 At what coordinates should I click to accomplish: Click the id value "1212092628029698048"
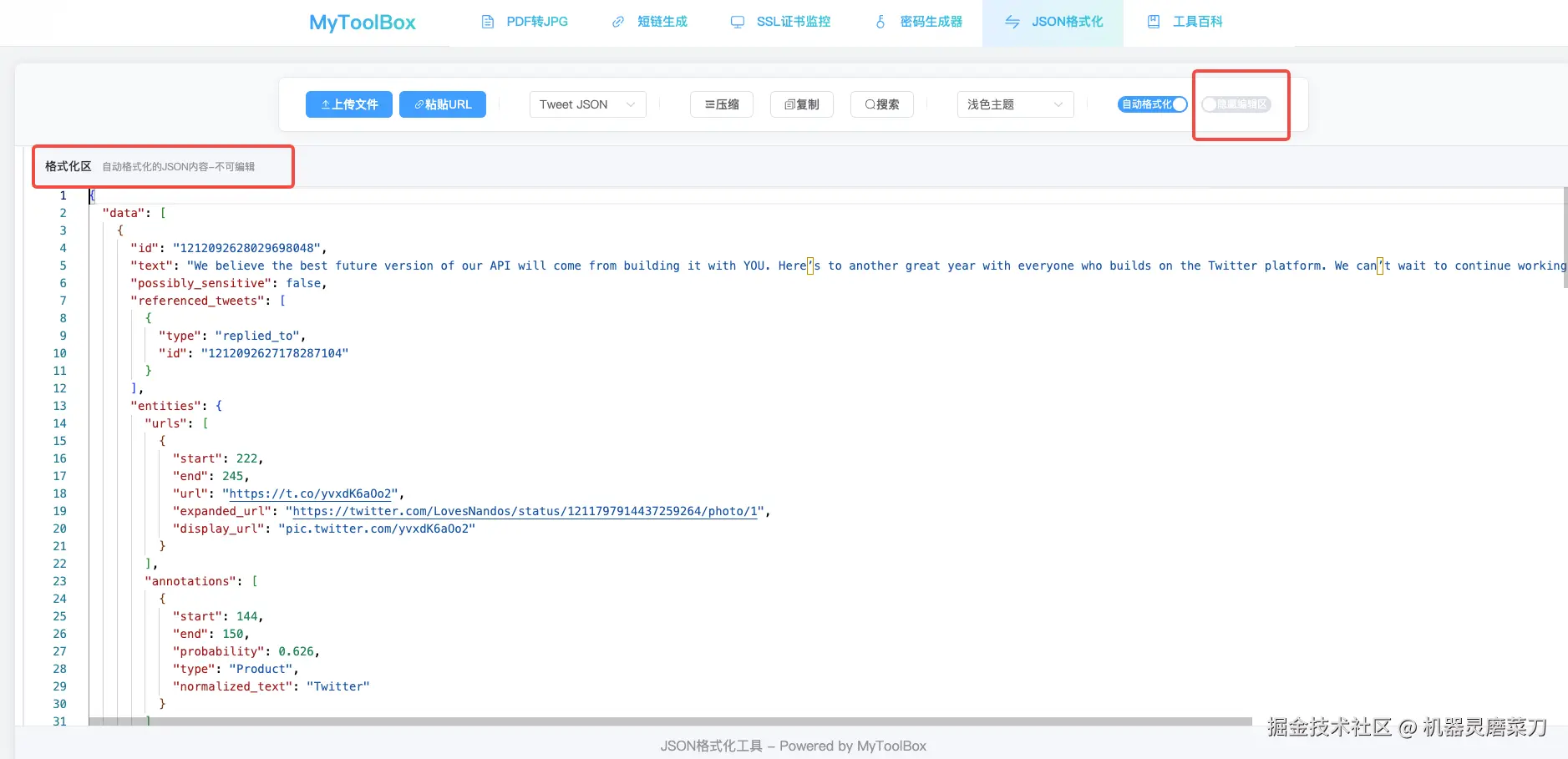[247, 248]
